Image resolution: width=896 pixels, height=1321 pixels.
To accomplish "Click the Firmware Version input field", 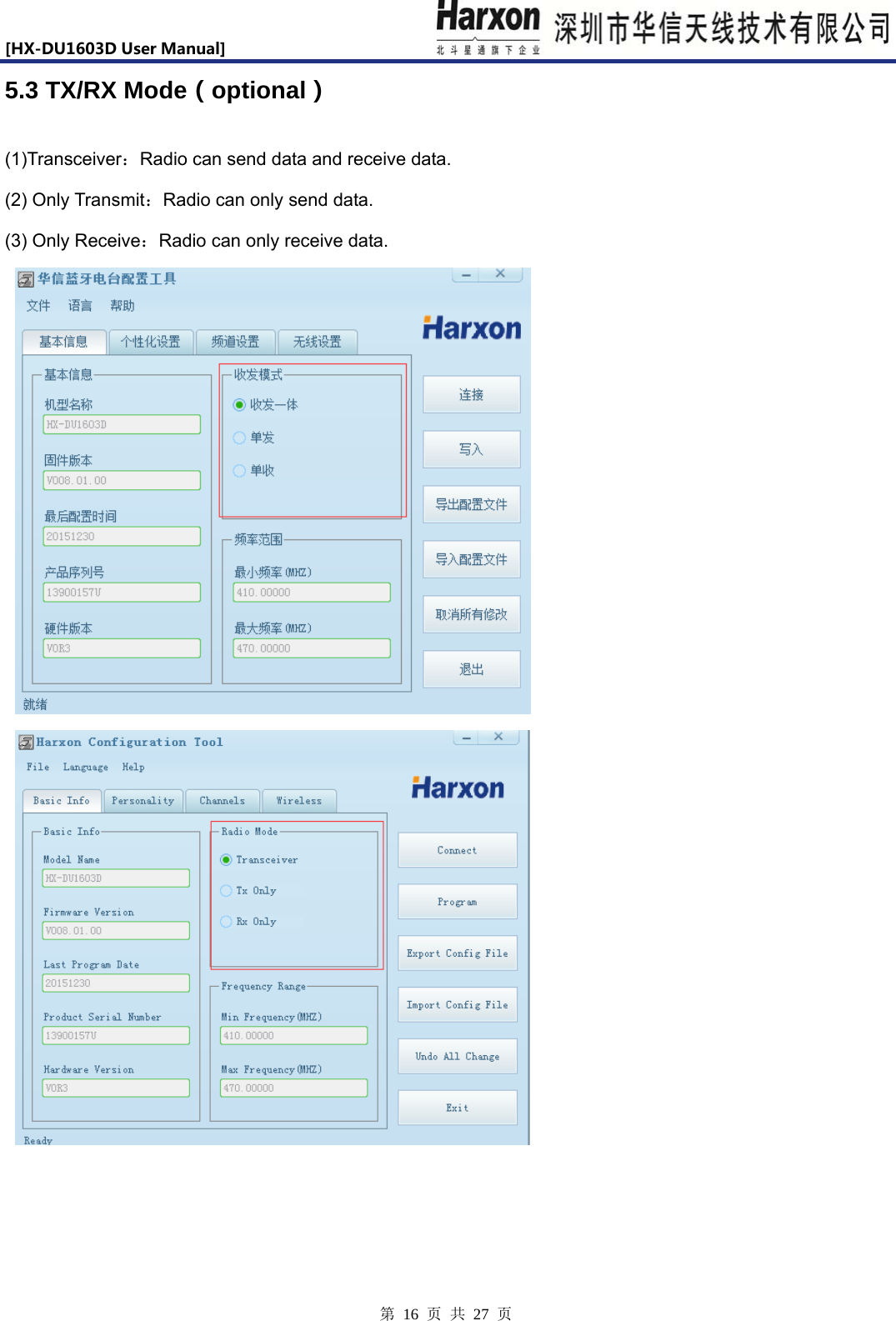I will pos(116,930).
